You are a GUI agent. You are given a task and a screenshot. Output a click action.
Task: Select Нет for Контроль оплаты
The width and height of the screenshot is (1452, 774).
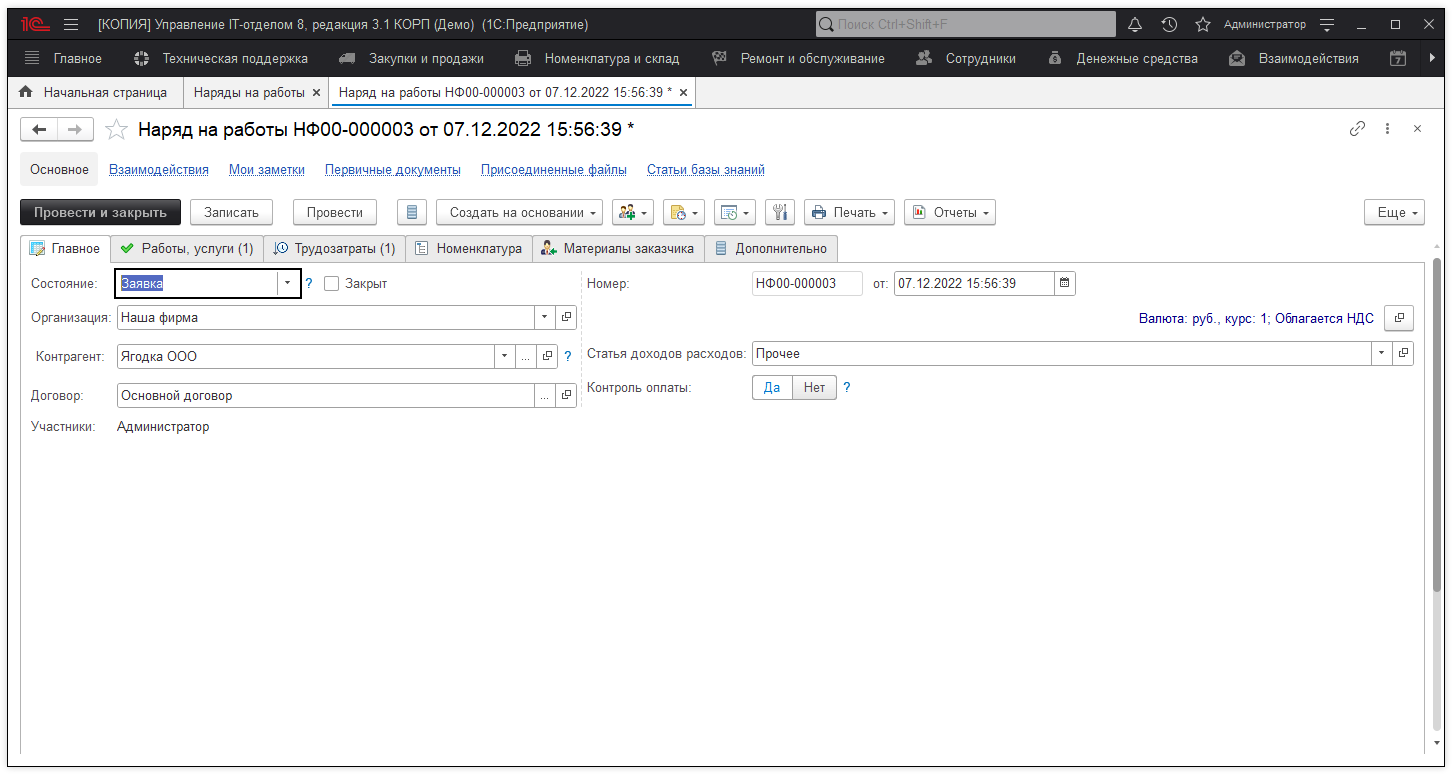click(814, 388)
